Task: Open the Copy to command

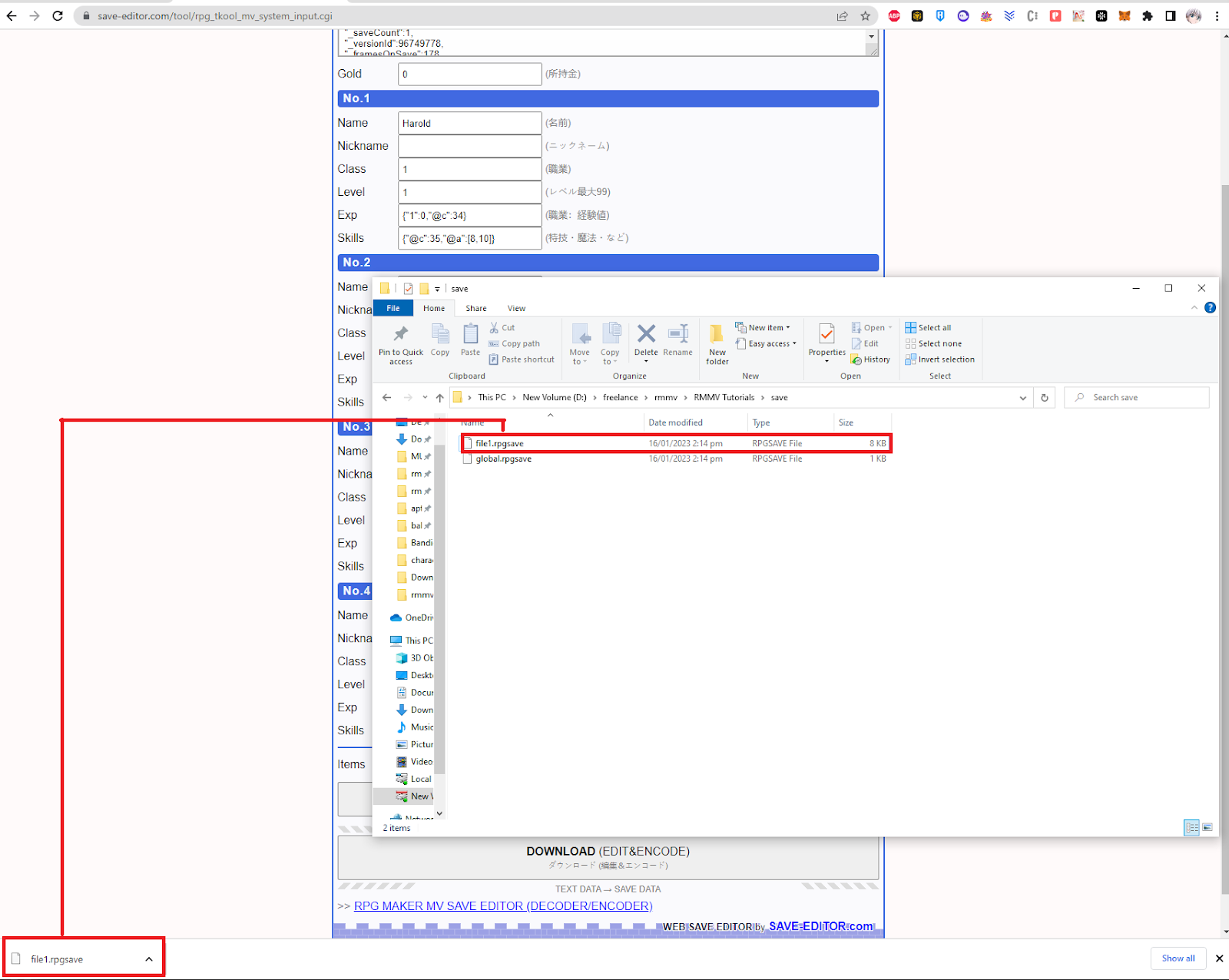Action: (x=611, y=343)
